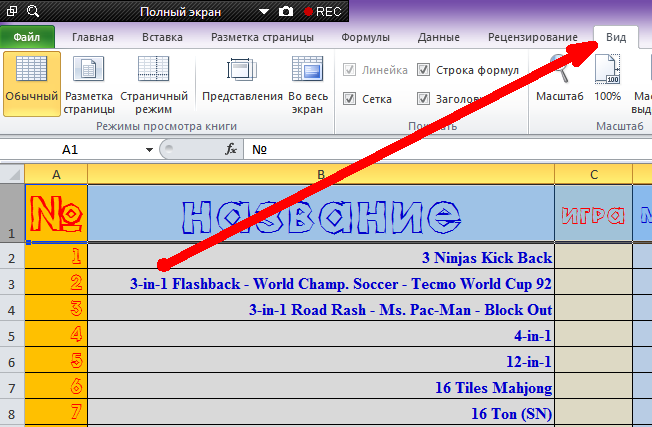Select the № header cell A1
This screenshot has height=427, width=652.
pyautogui.click(x=56, y=213)
